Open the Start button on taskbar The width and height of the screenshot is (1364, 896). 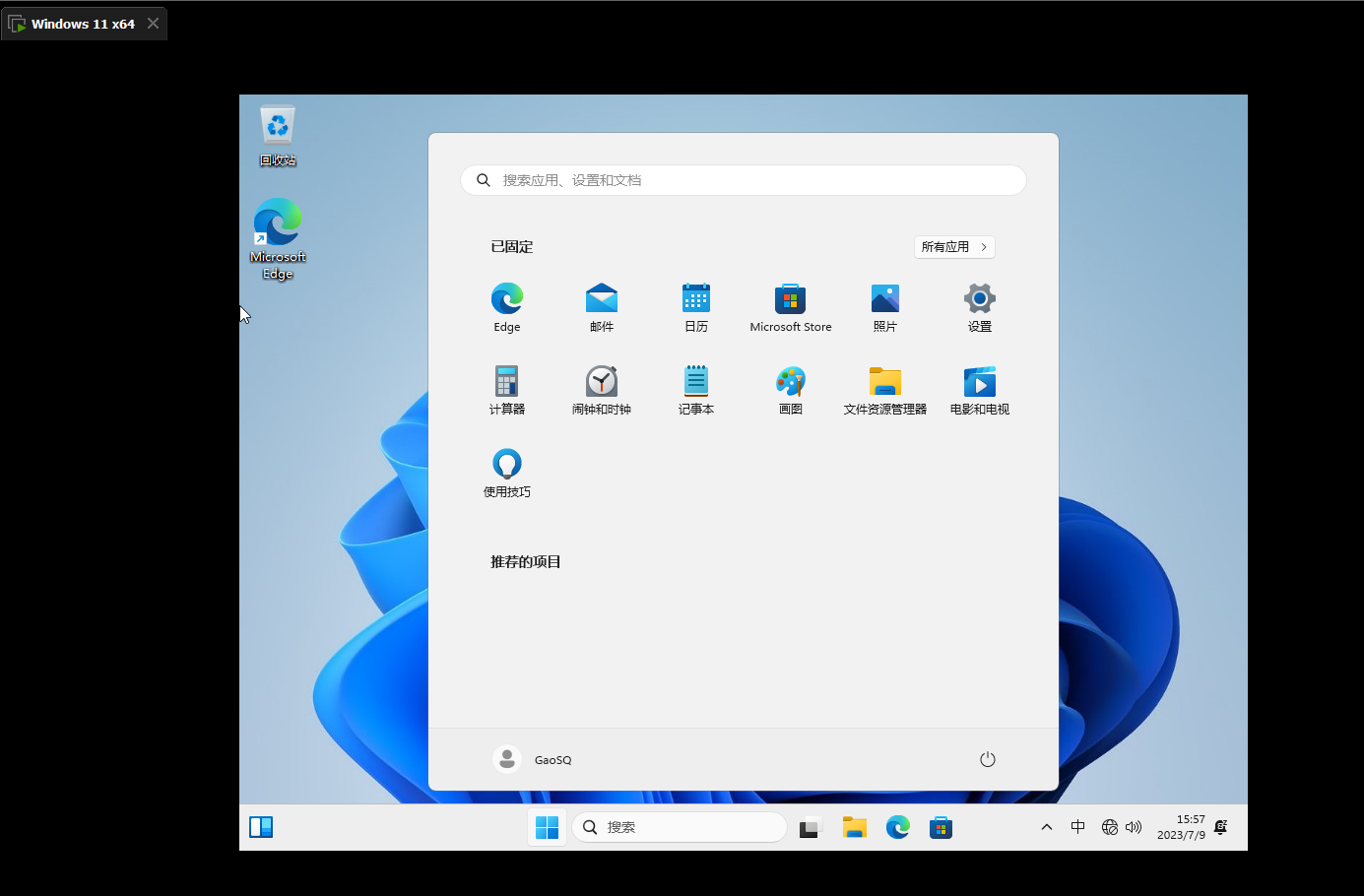pyautogui.click(x=548, y=827)
